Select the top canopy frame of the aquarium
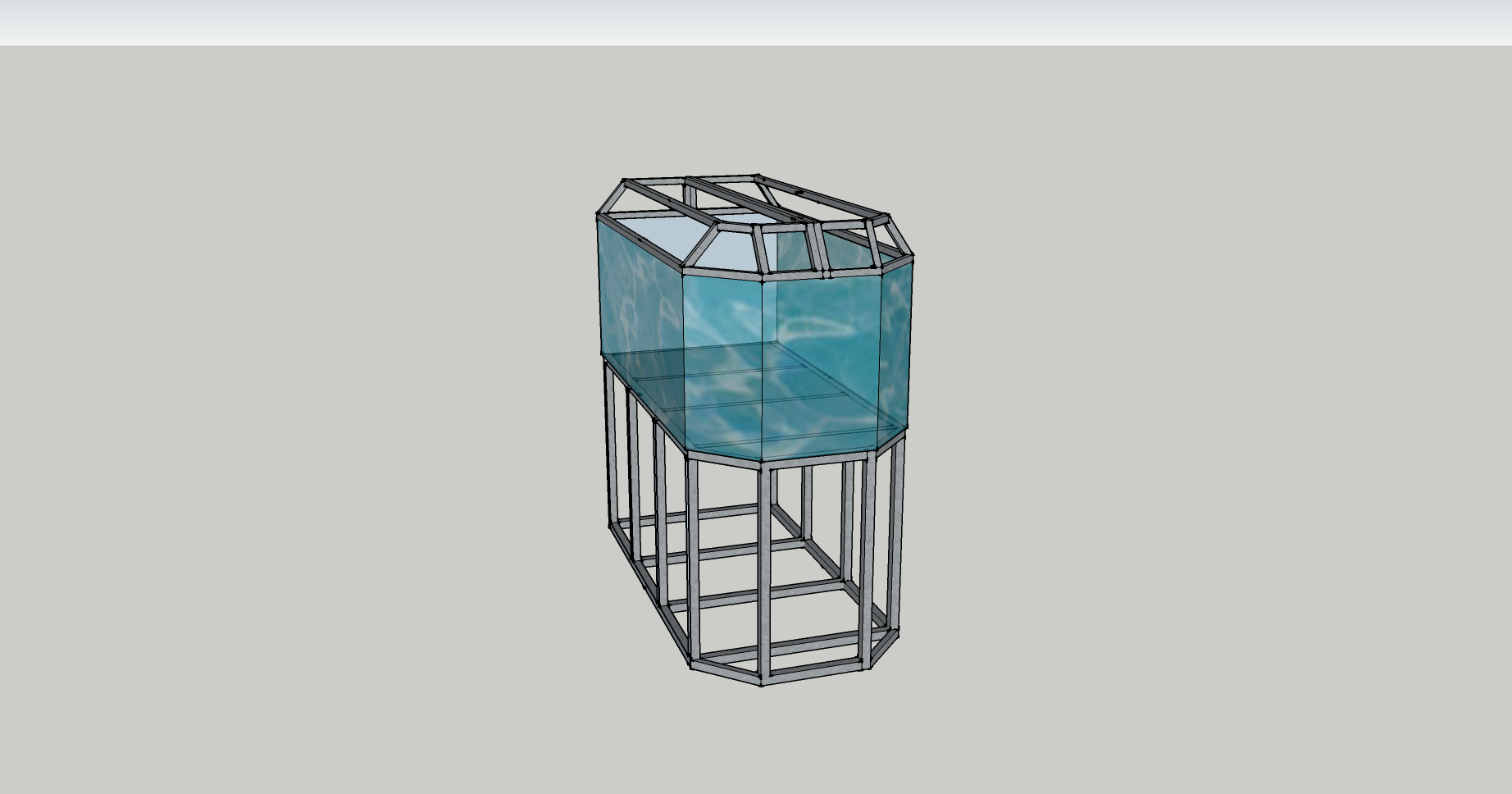1512x794 pixels. [x=754, y=227]
